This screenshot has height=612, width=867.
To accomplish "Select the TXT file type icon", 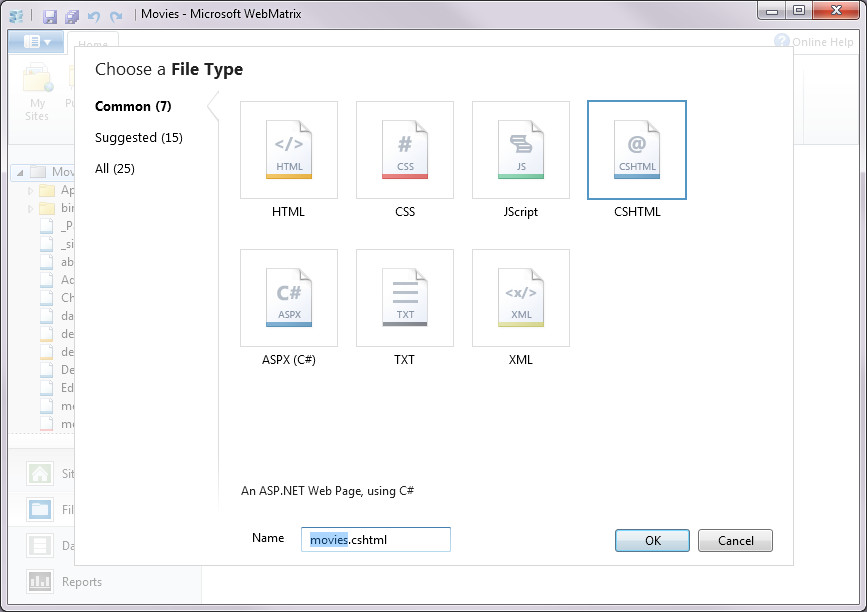I will 405,298.
